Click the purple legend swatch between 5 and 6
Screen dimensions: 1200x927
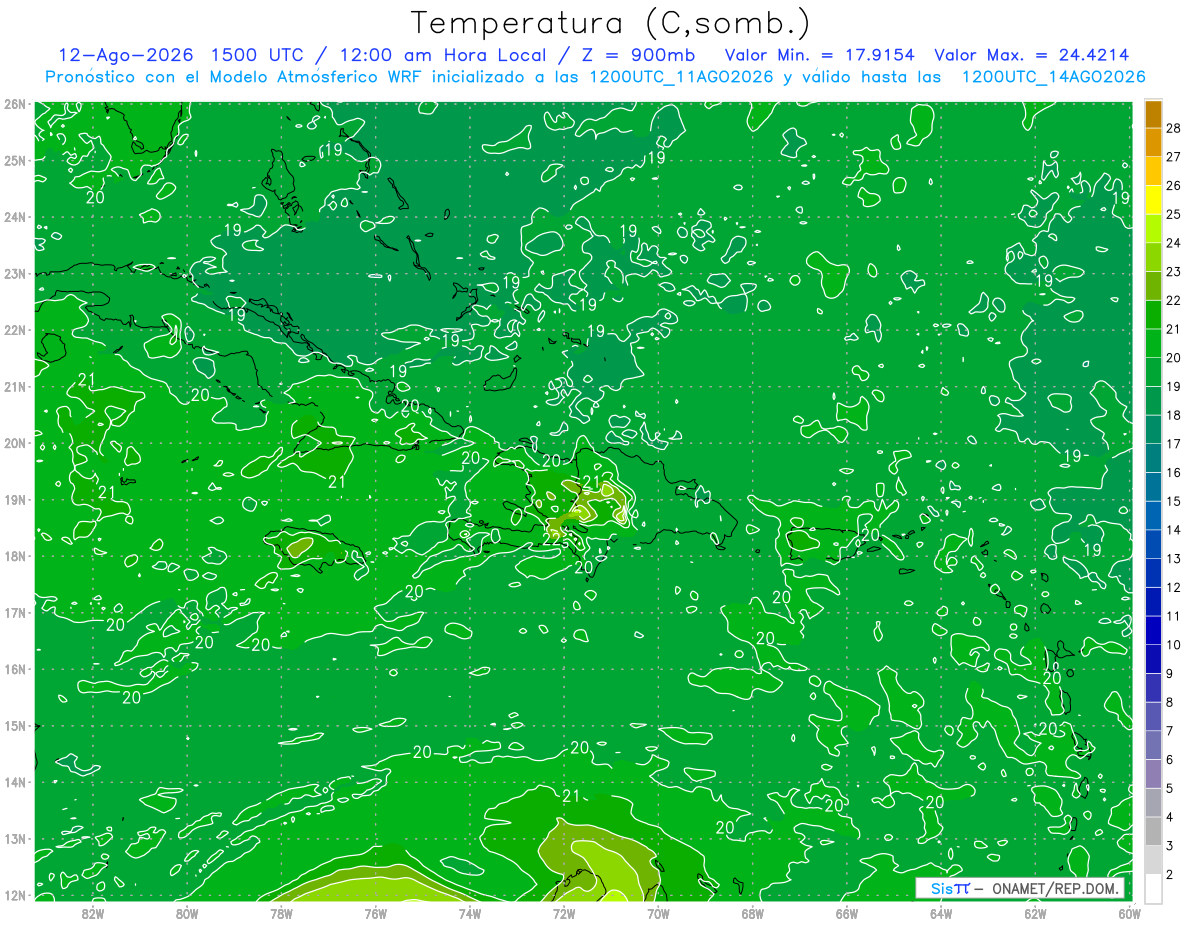pos(1153,774)
